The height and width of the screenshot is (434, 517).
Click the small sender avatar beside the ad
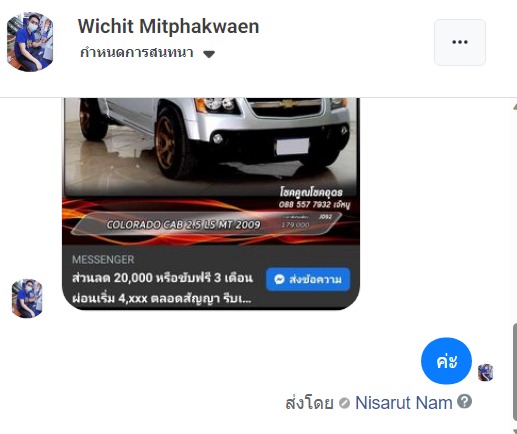click(x=27, y=298)
